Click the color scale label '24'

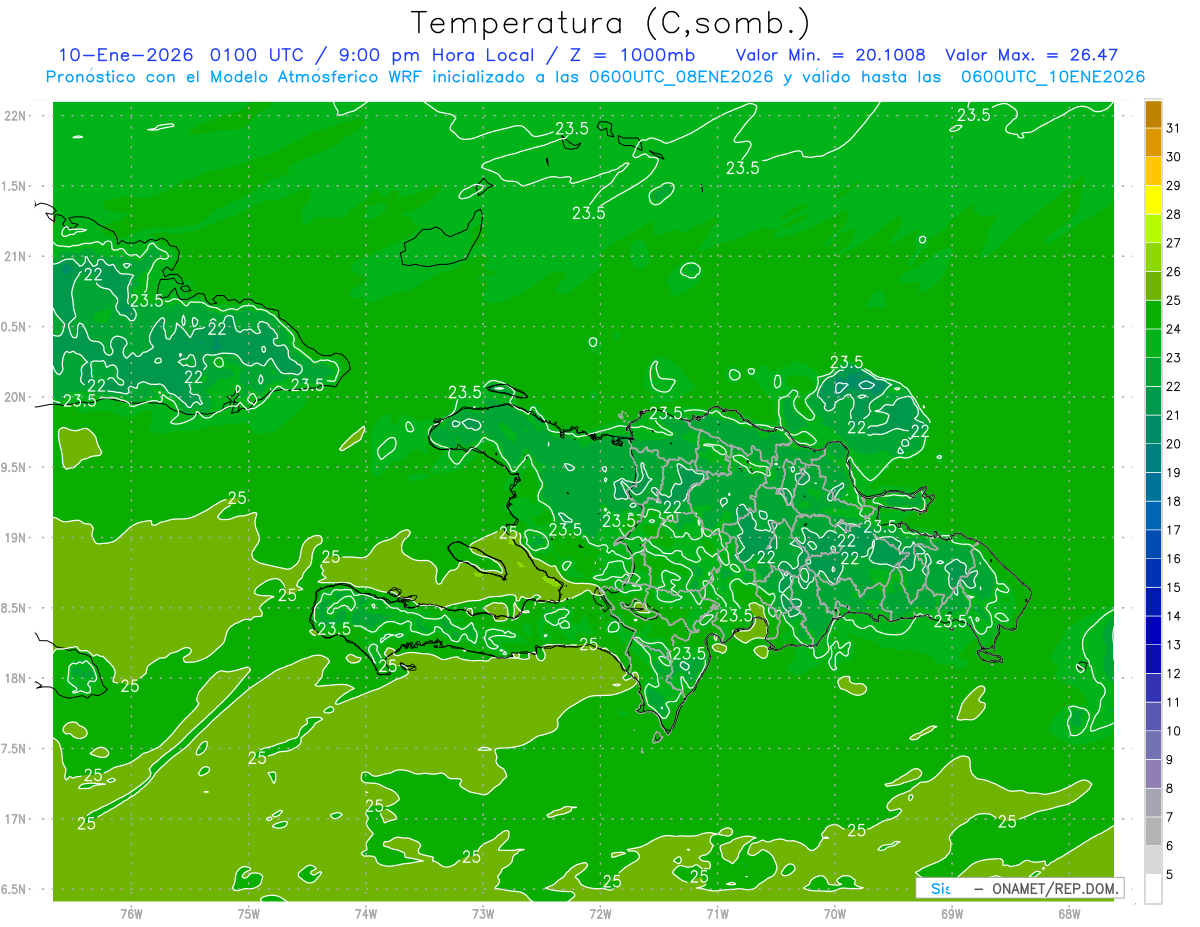[1174, 329]
